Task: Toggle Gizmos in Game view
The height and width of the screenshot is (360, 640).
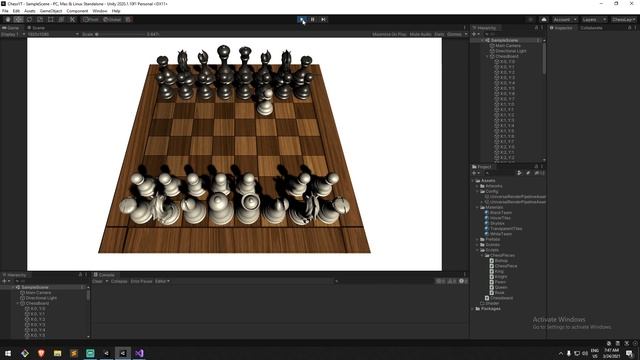Action: tap(454, 34)
